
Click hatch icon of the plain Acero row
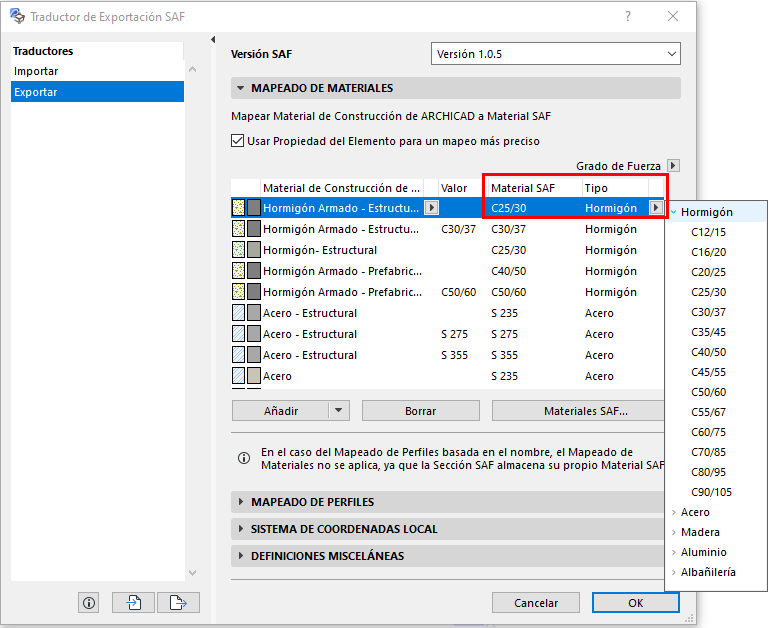coord(238,376)
